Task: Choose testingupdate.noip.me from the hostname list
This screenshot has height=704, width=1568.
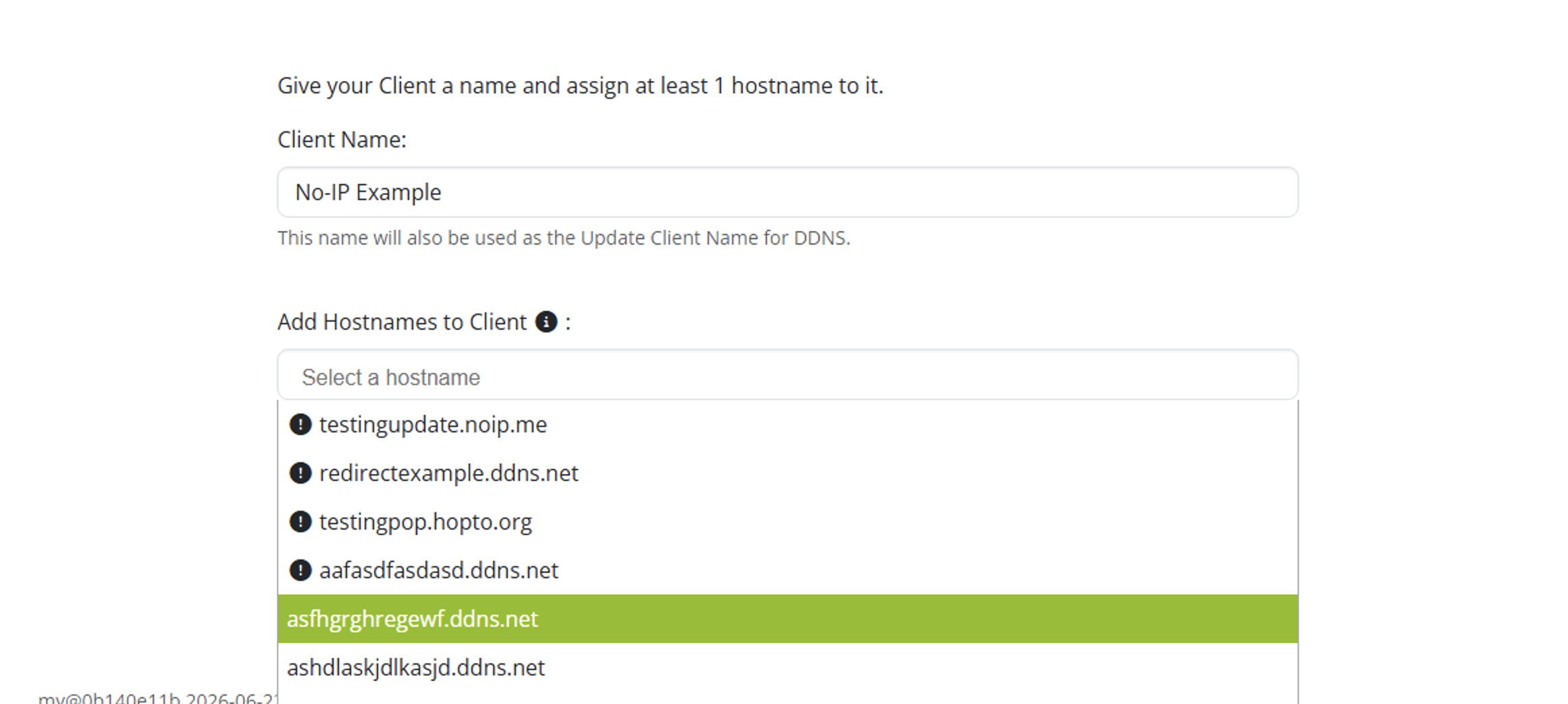Action: tap(787, 424)
